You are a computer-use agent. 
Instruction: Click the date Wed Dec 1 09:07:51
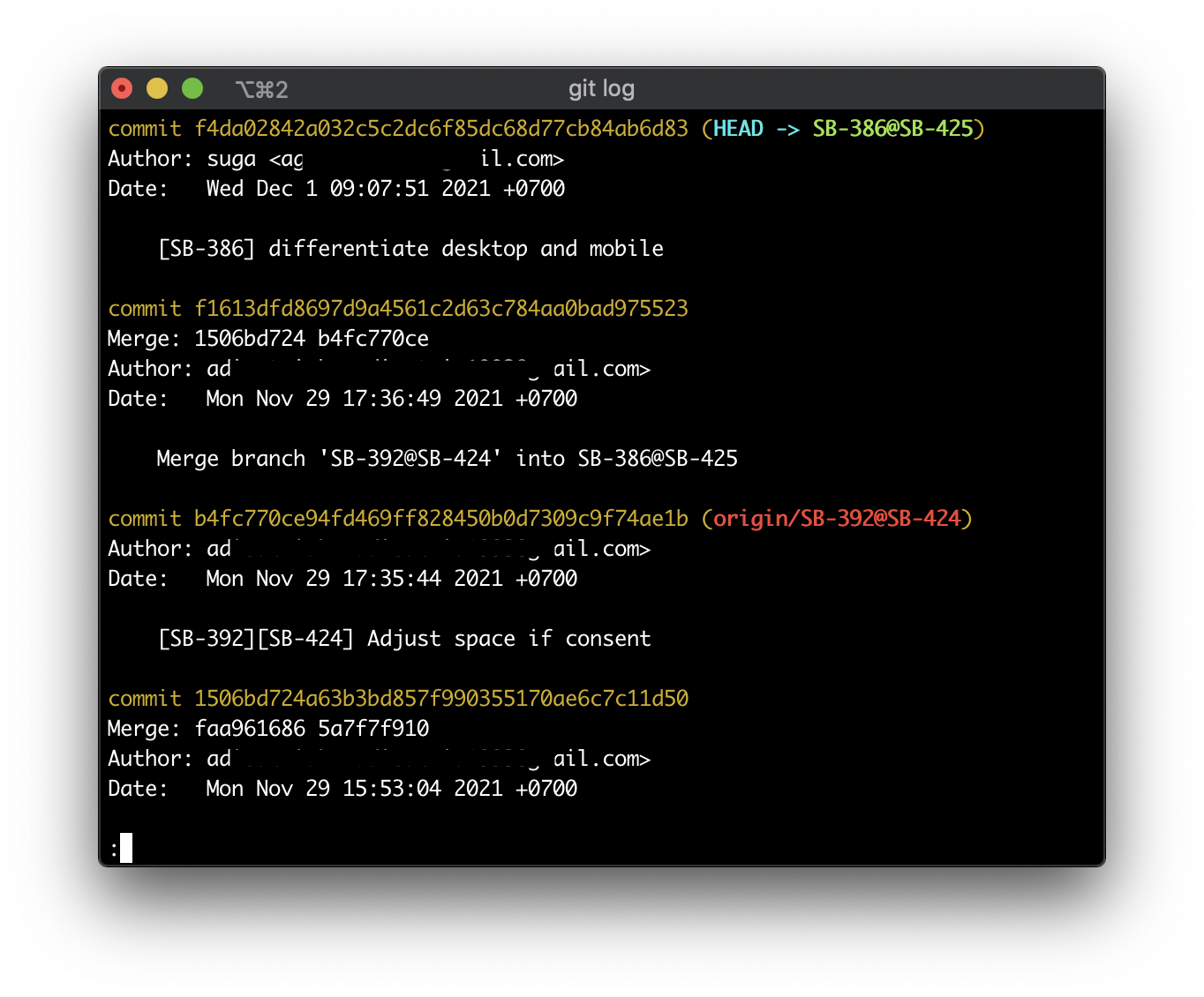(385, 189)
